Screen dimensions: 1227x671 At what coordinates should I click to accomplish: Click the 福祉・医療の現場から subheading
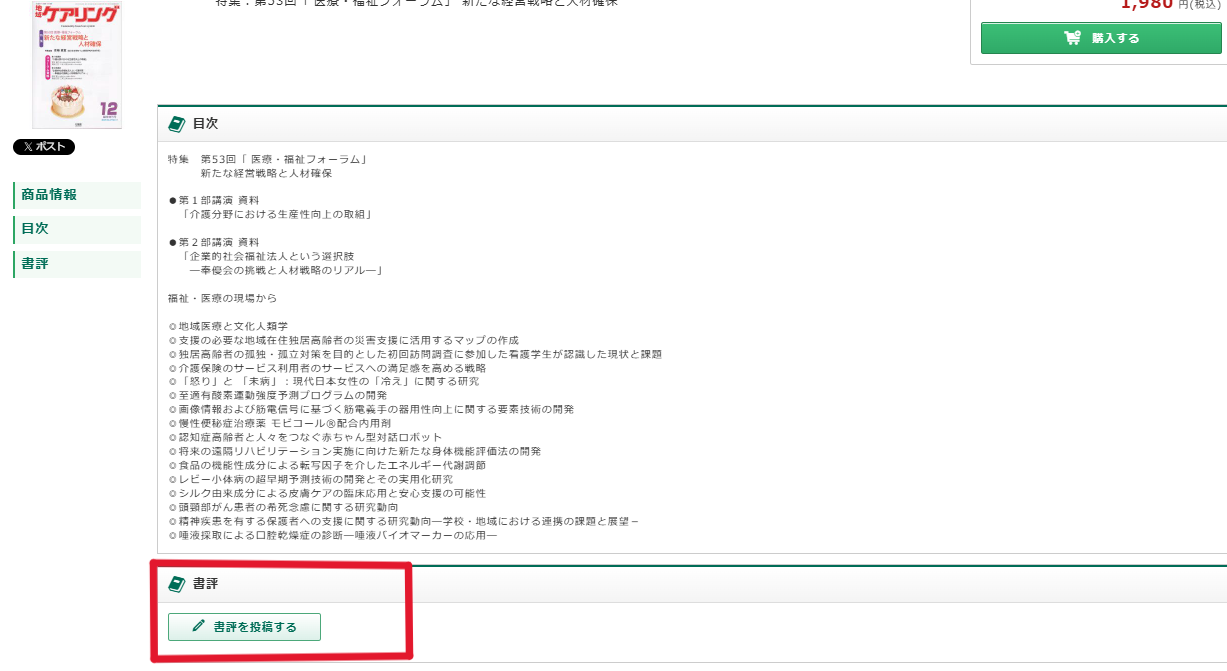pyautogui.click(x=222, y=298)
